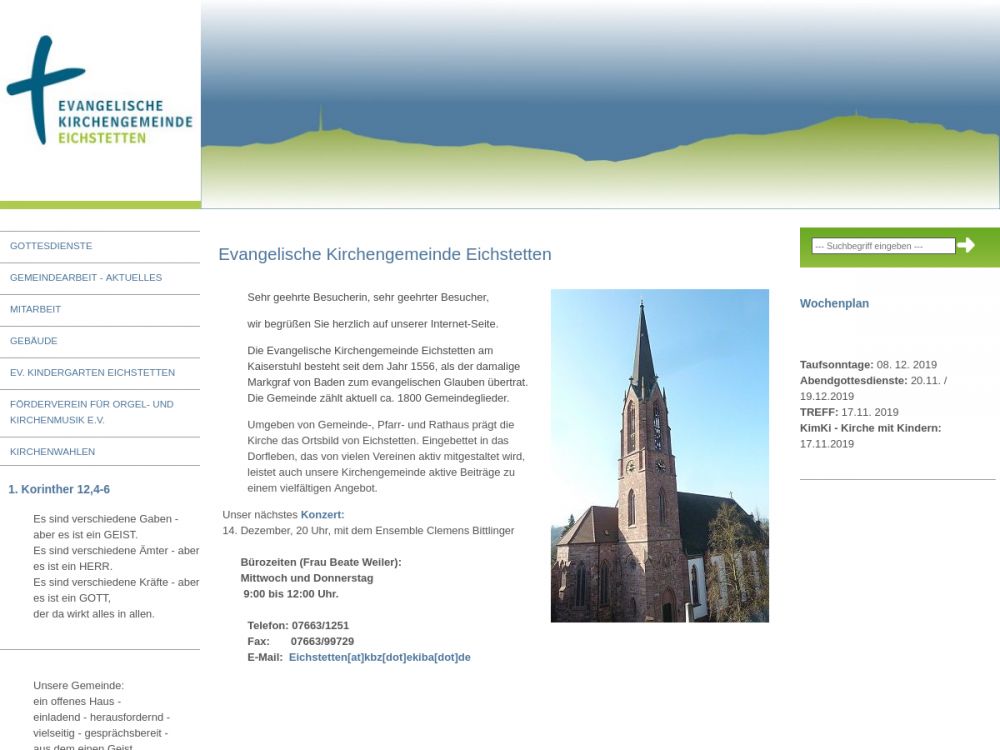Select the Mitarbeit navigation entry
This screenshot has width=1000, height=750.
(x=35, y=310)
